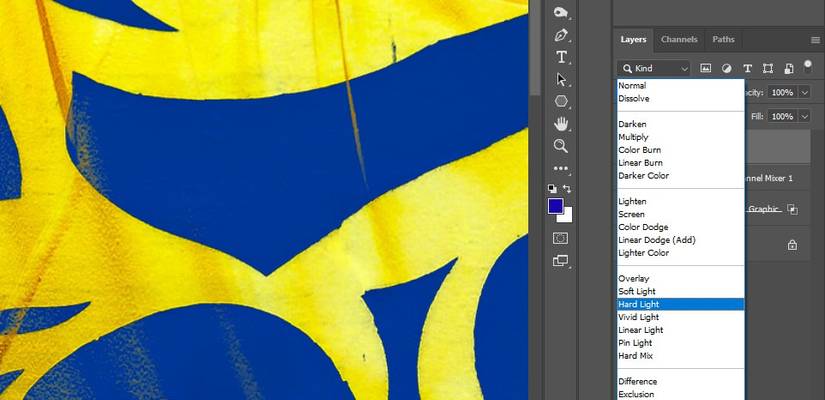Choose Vivid Light blend mode
Viewport: 825px width, 400px height.
pyautogui.click(x=681, y=317)
